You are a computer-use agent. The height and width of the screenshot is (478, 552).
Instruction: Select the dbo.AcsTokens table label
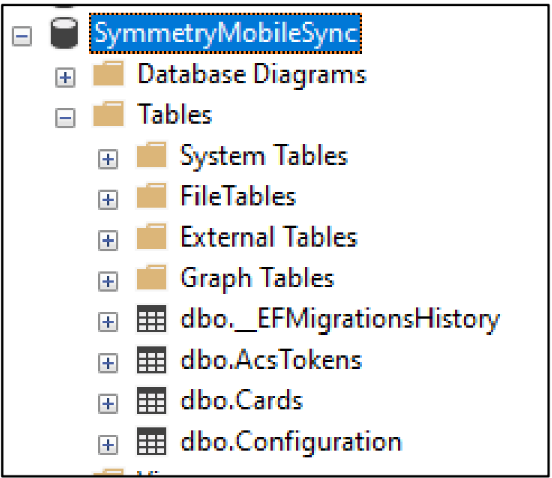271,359
